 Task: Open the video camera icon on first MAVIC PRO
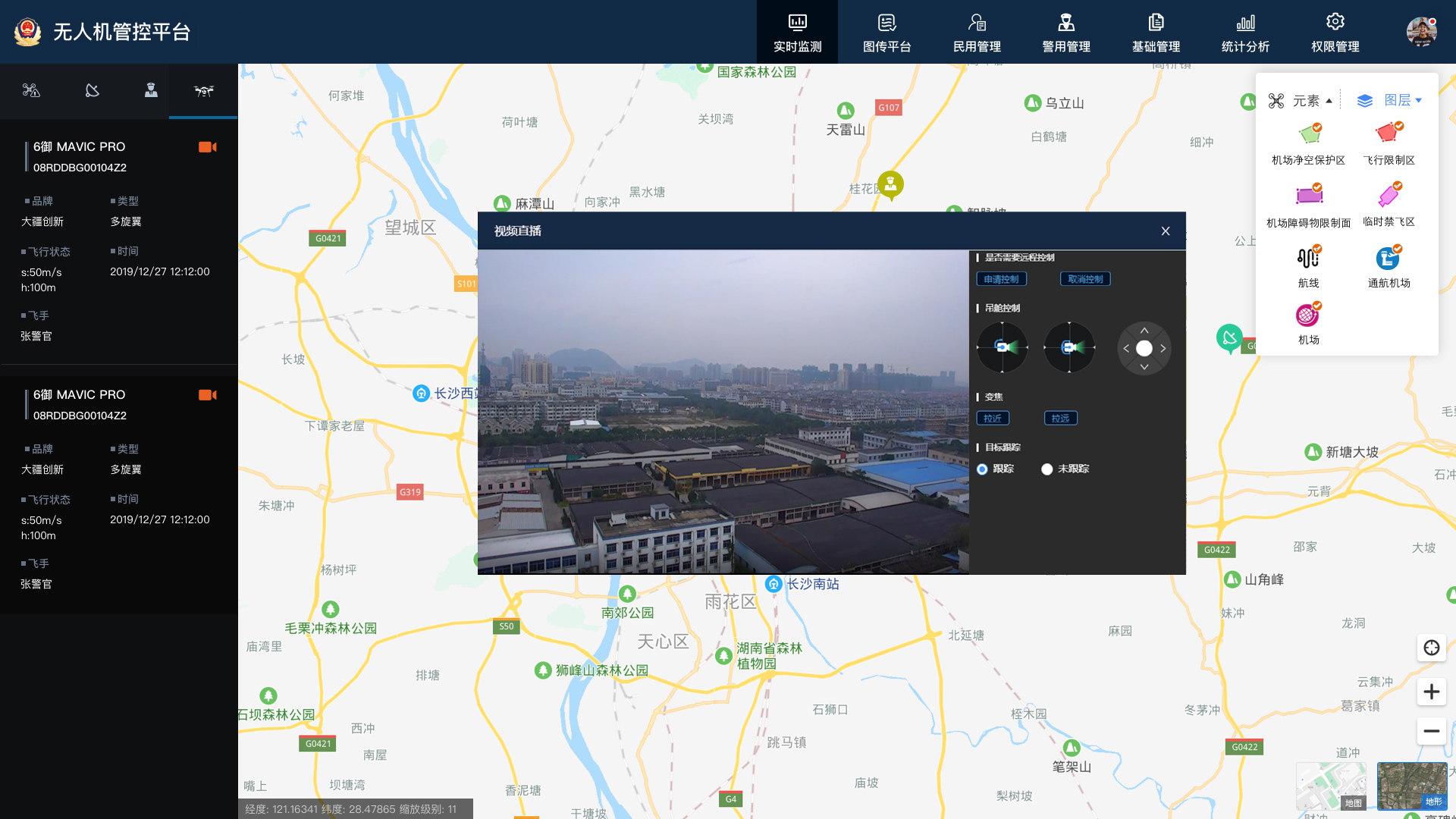[x=207, y=147]
